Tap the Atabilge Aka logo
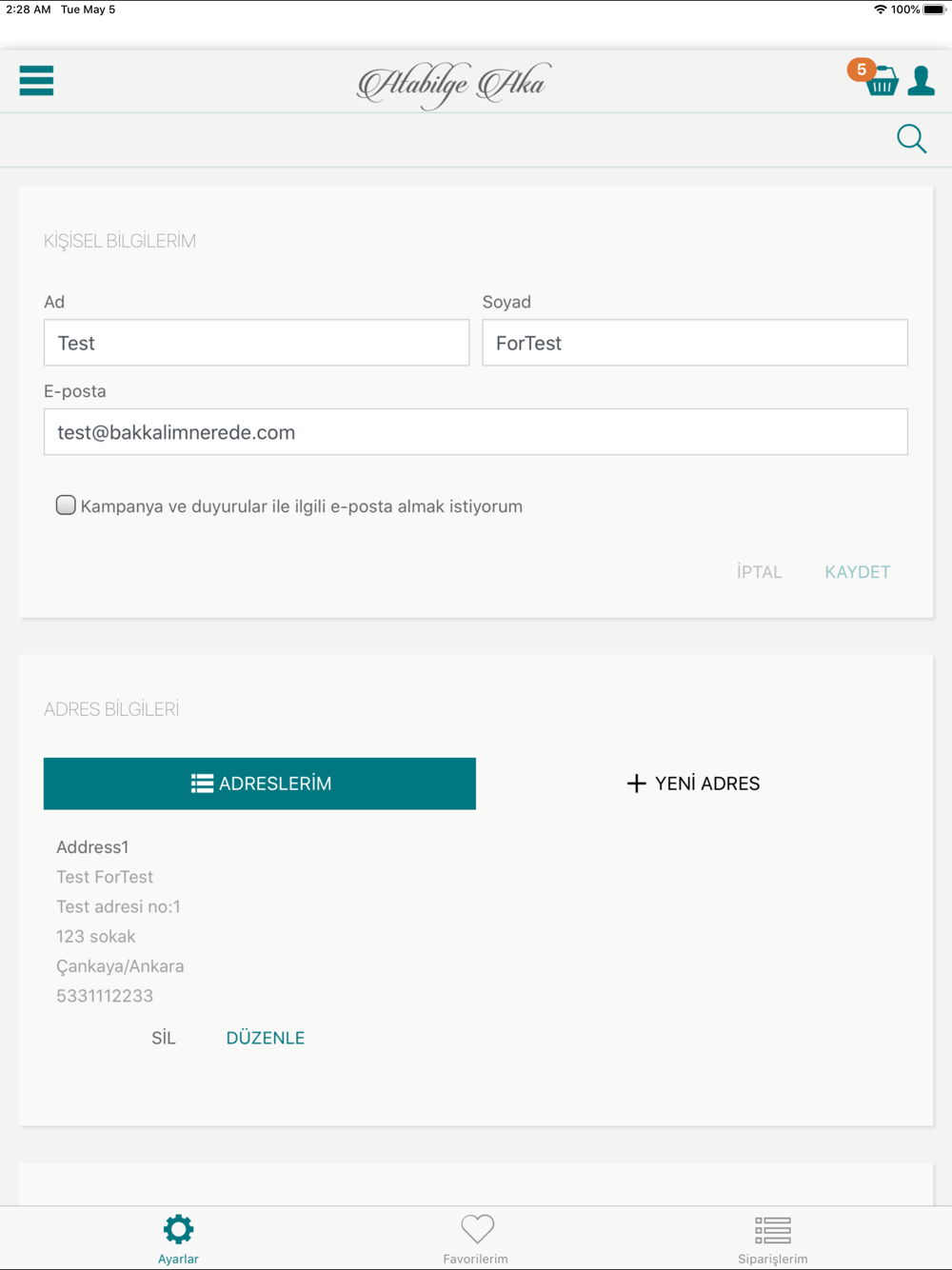The width and height of the screenshot is (952, 1270). pos(453,85)
